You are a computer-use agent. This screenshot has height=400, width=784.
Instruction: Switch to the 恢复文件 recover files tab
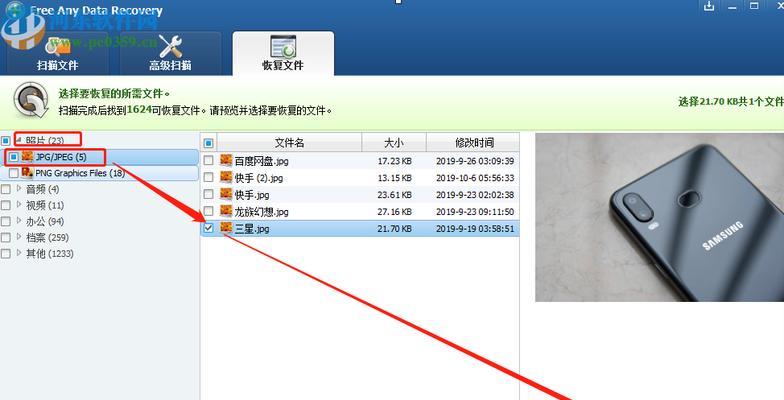[283, 54]
